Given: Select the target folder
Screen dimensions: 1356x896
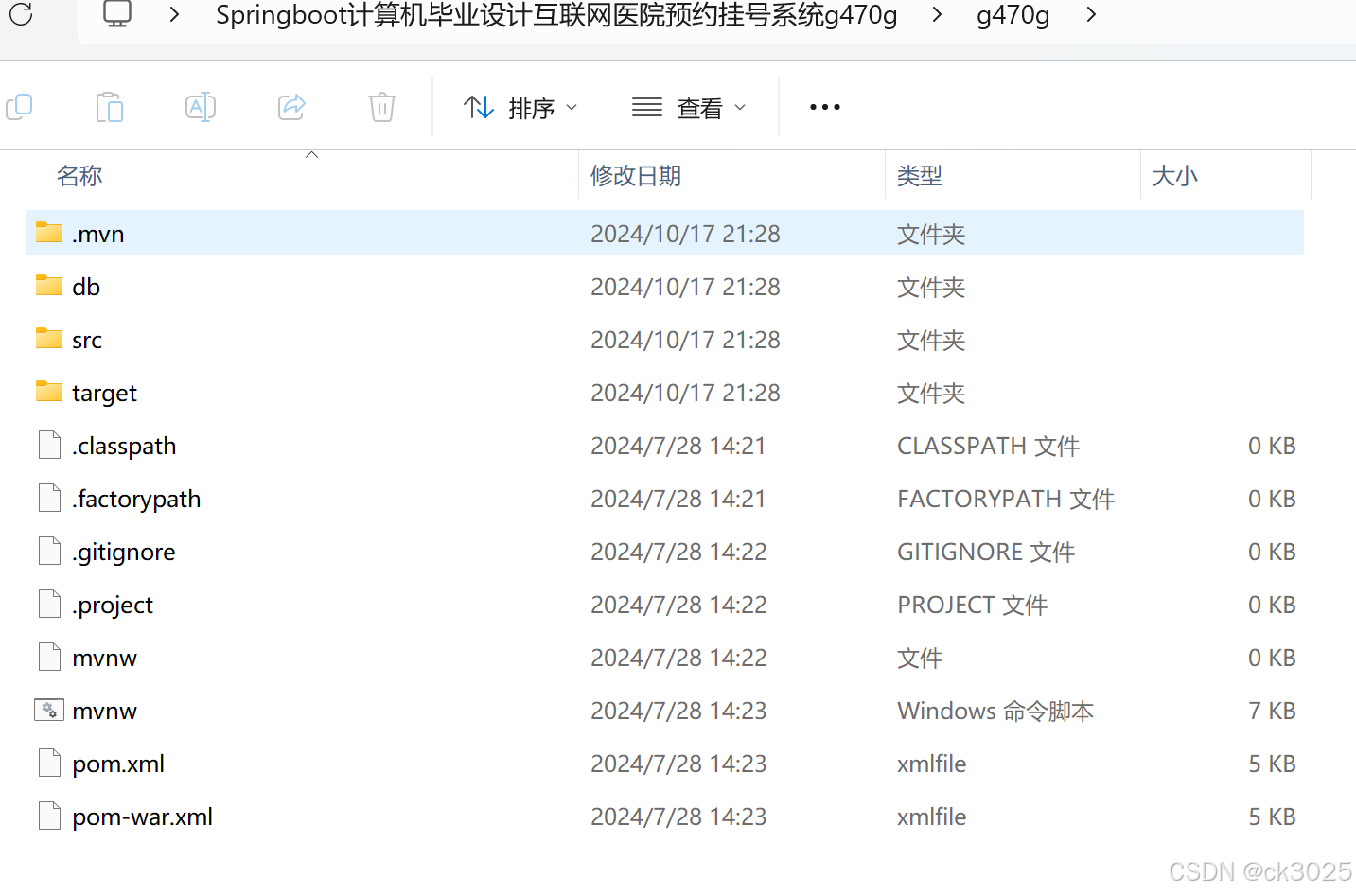Looking at the screenshot, I should [665, 393].
